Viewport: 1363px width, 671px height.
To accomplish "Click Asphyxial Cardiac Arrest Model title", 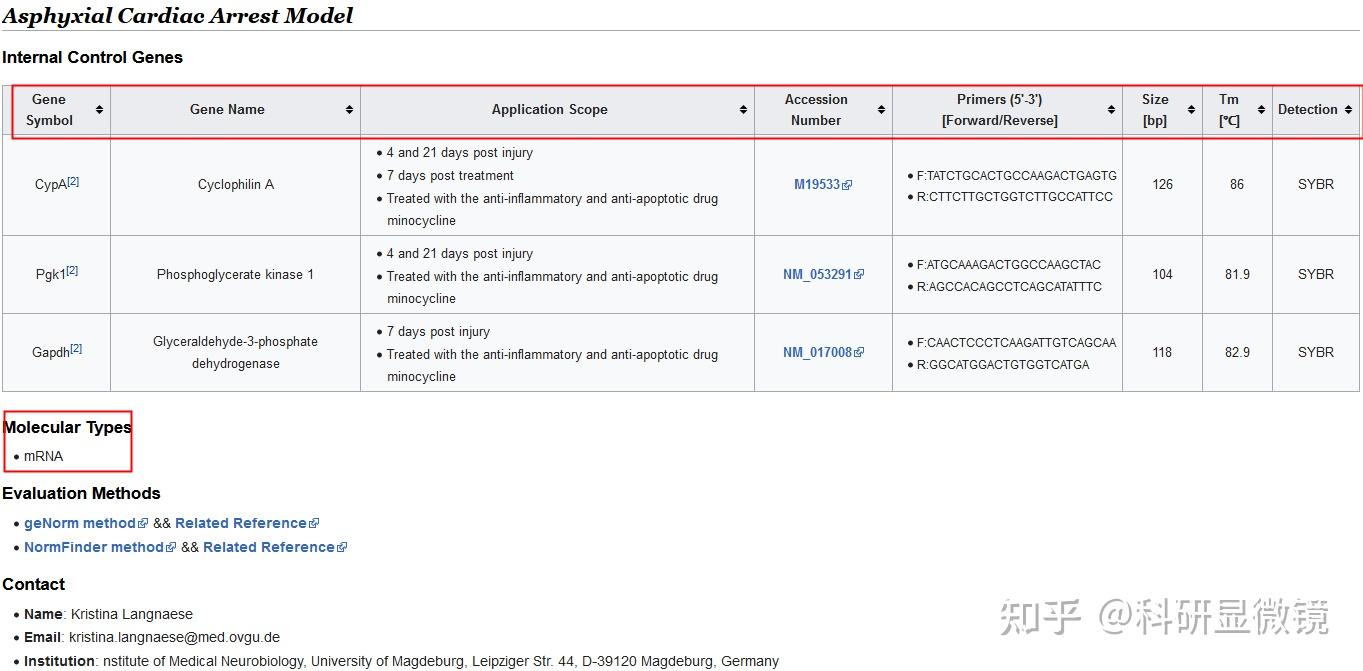I will point(177,15).
